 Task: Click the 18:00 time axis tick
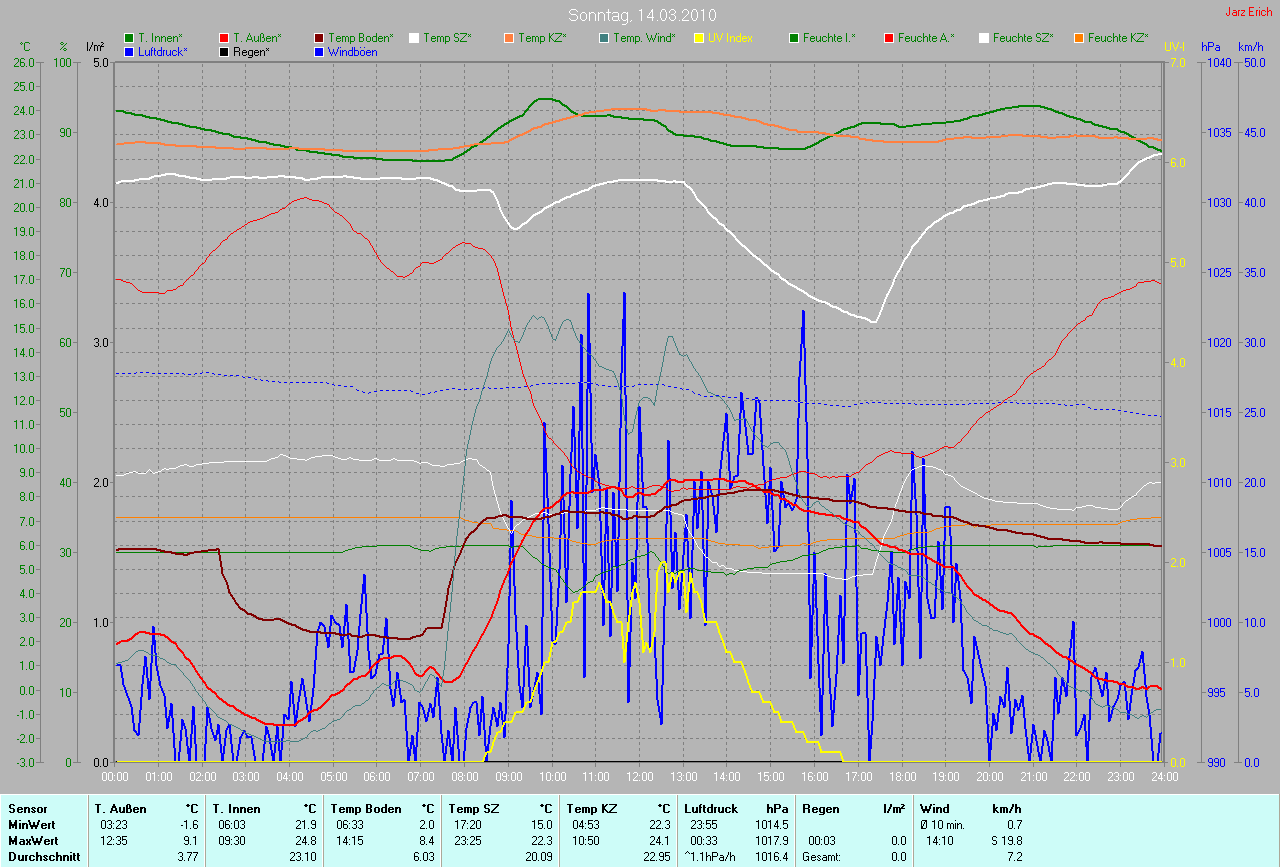point(902,777)
